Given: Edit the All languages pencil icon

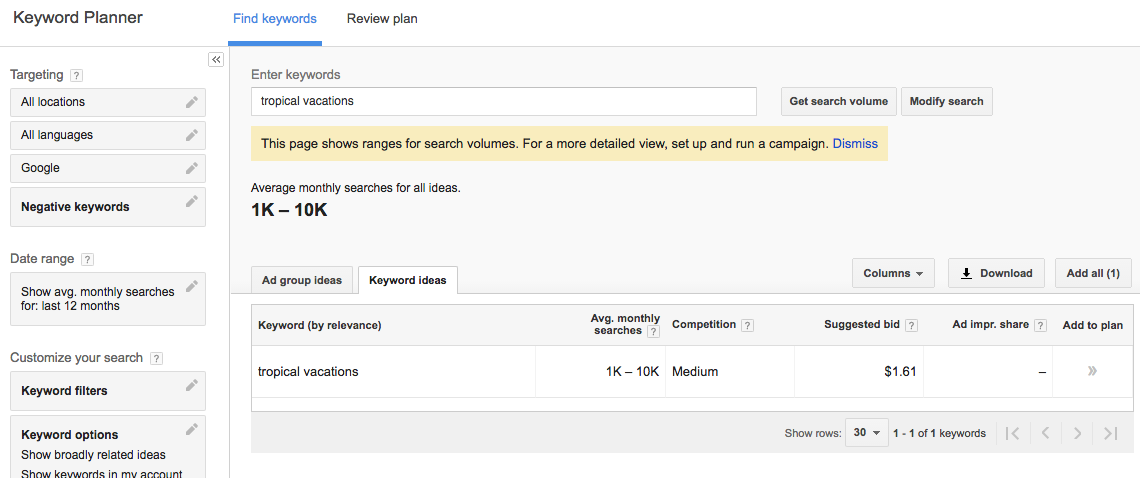Looking at the screenshot, I should (x=191, y=135).
